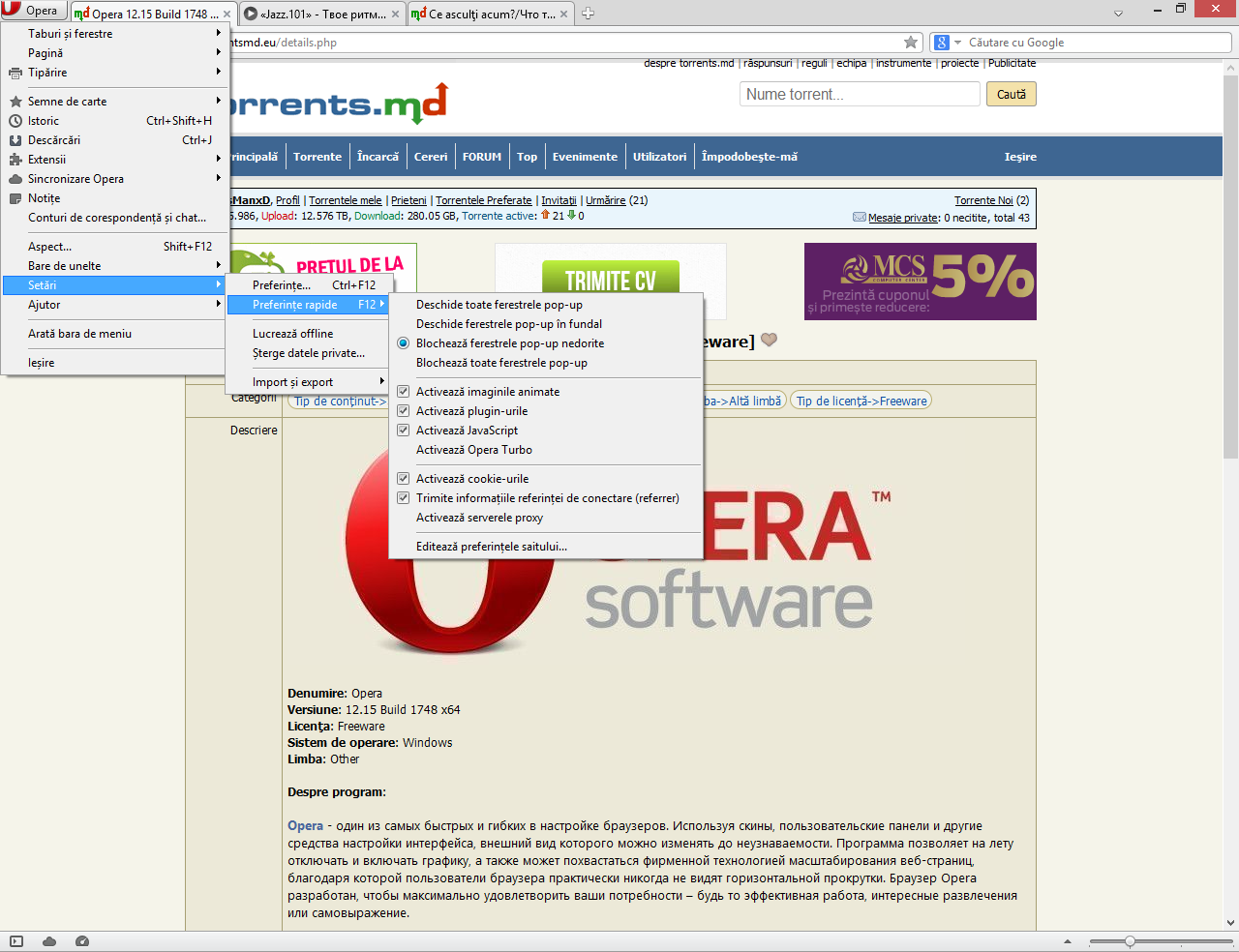1239x952 pixels.
Task: Click the MCS 5% banner ad
Action: click(921, 282)
